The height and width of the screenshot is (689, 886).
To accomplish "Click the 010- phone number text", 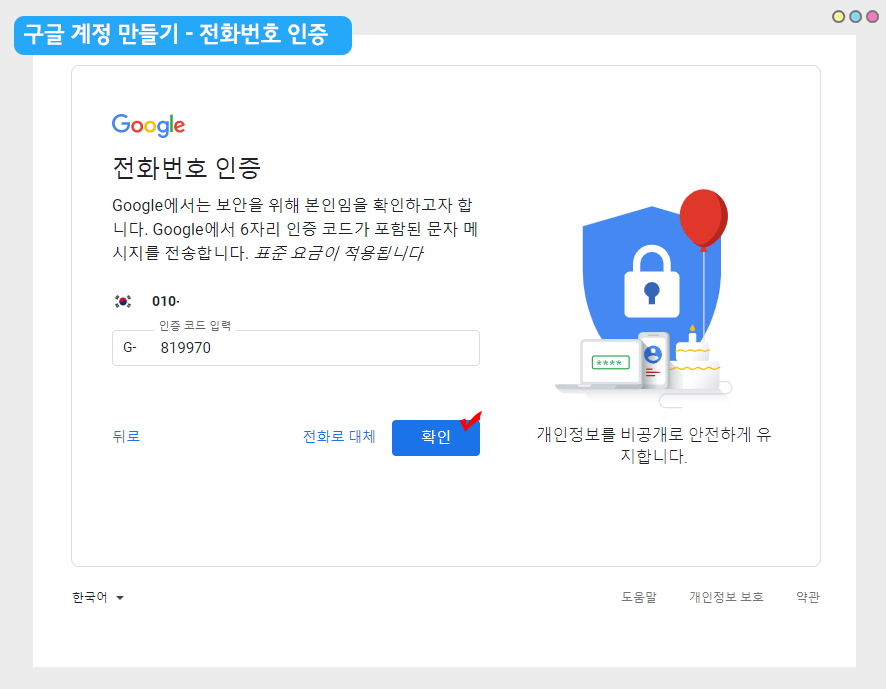I will coord(166,301).
